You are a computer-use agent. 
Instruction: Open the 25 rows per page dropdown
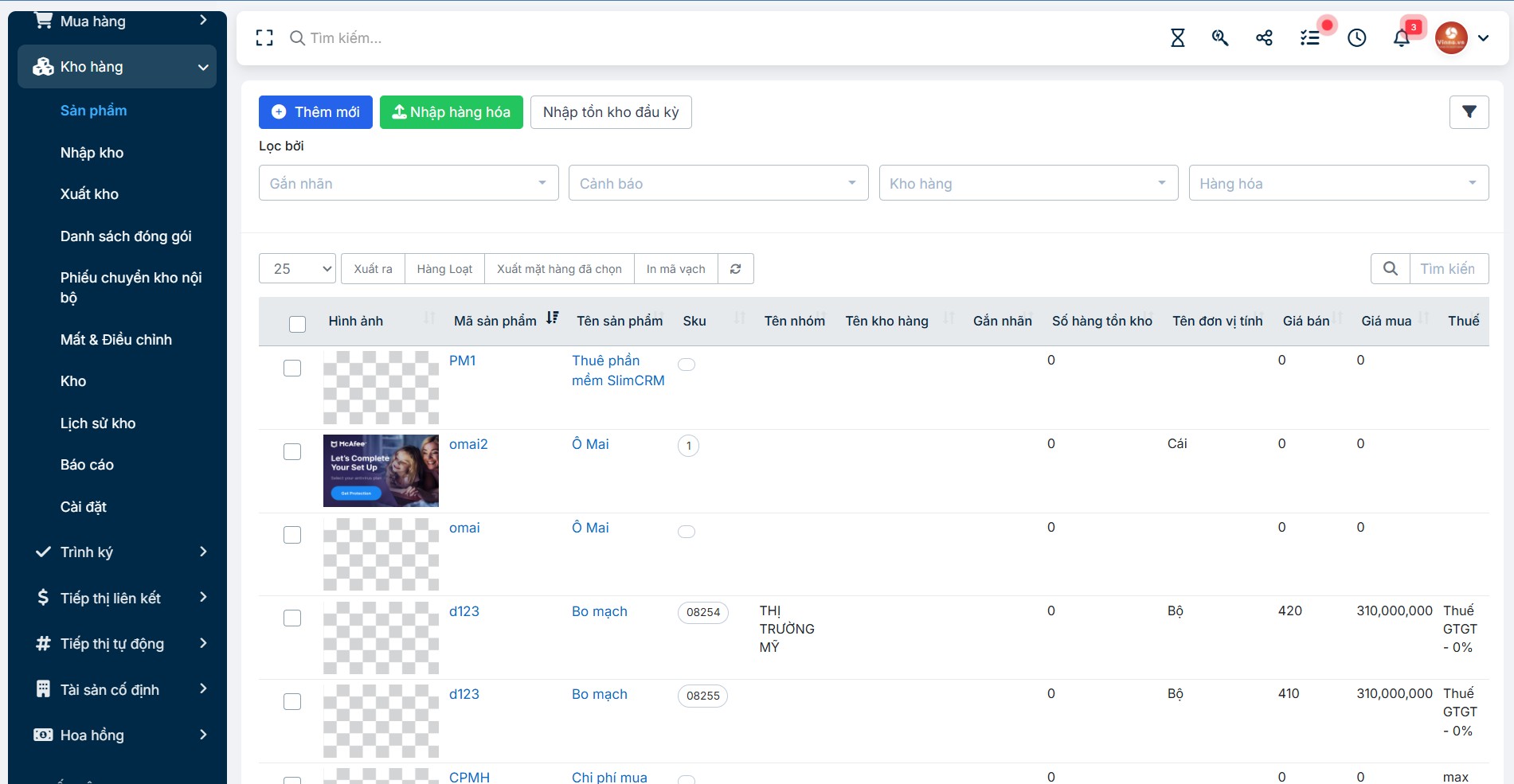297,269
